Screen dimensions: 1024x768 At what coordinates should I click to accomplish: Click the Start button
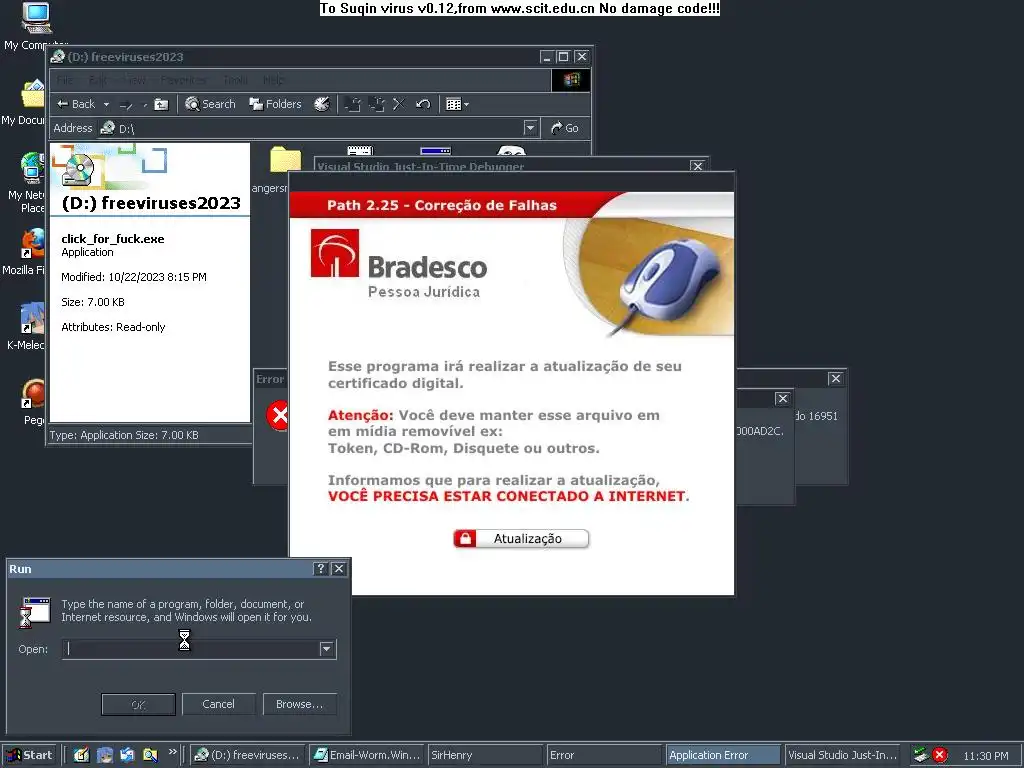tap(29, 755)
